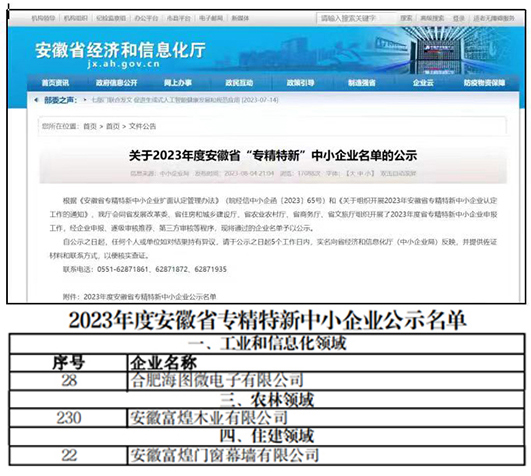Open the 首页资讯 navigation tab
The height and width of the screenshot is (476, 531).
(55, 83)
